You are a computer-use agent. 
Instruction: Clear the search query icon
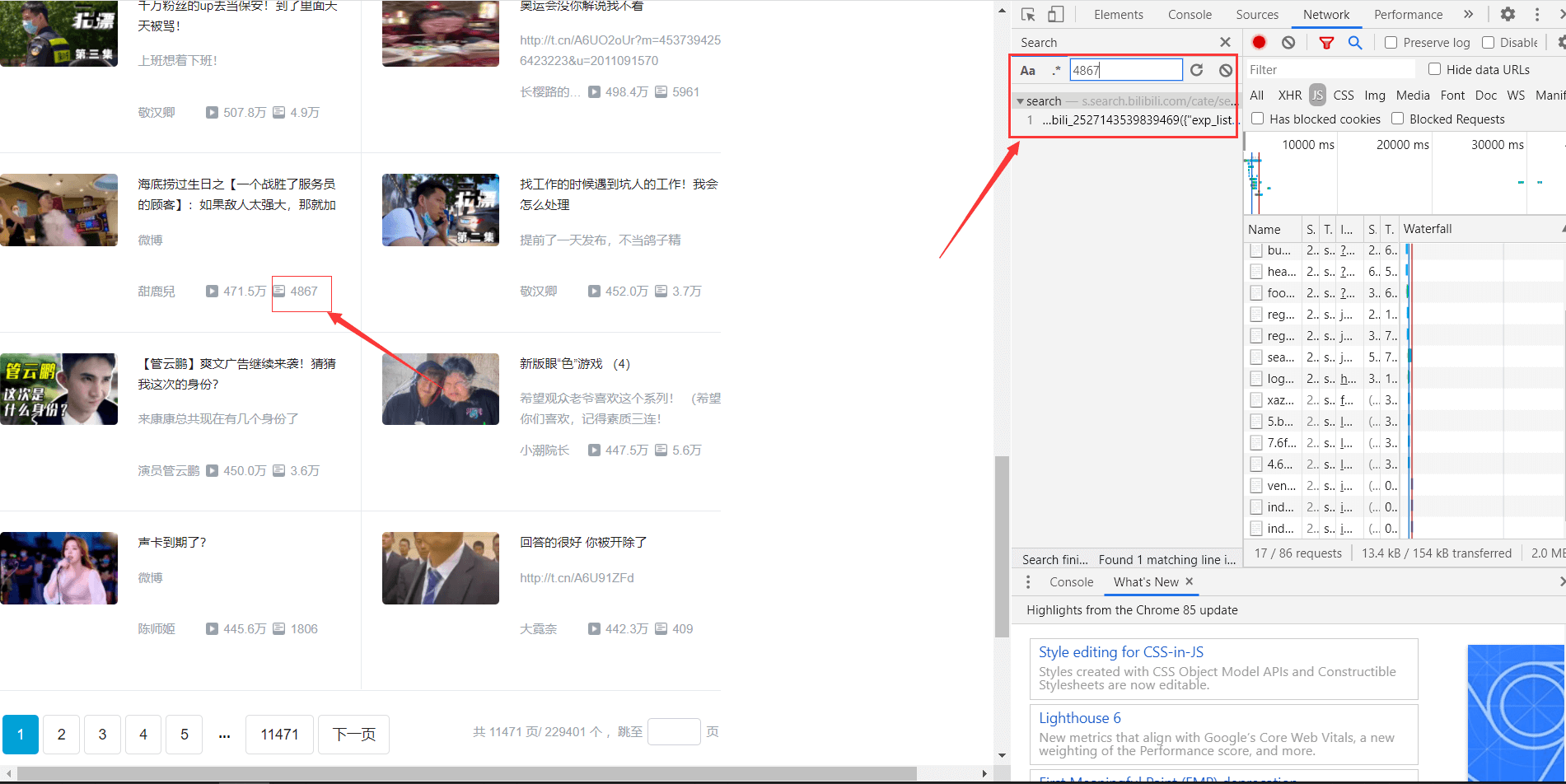click(x=1226, y=70)
